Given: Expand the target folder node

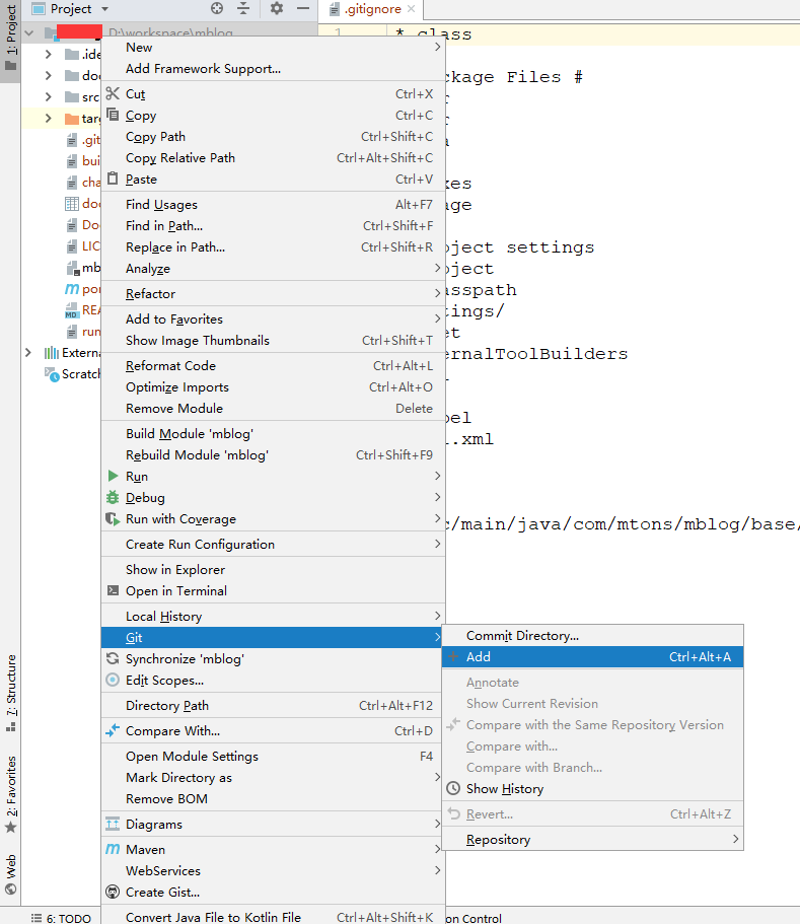Looking at the screenshot, I should point(48,118).
